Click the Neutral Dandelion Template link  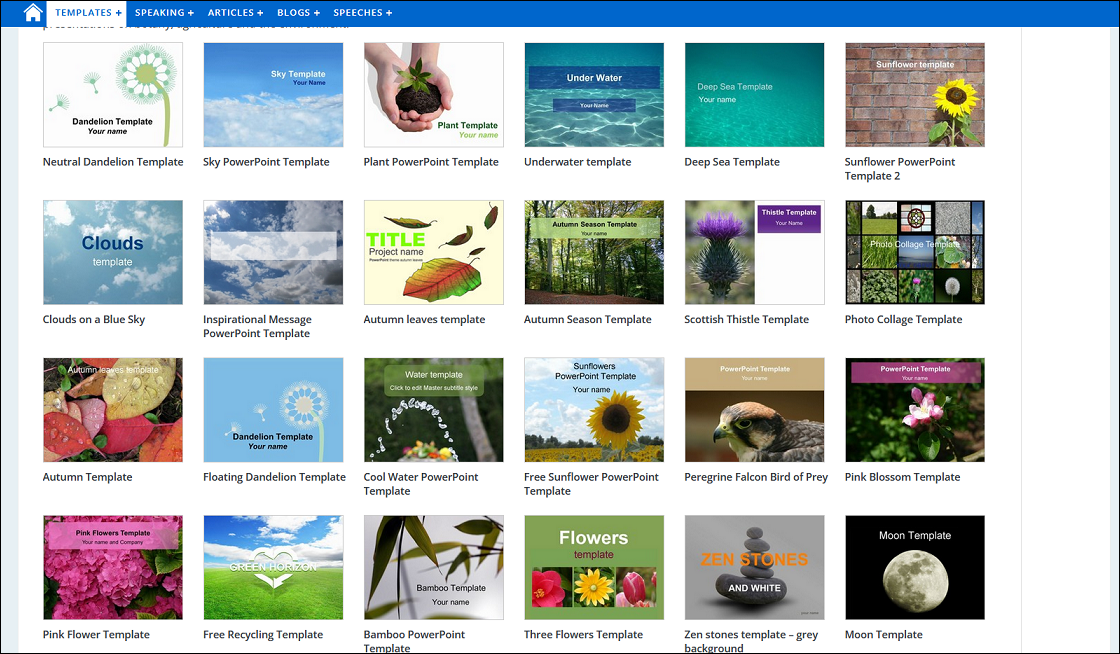point(113,162)
